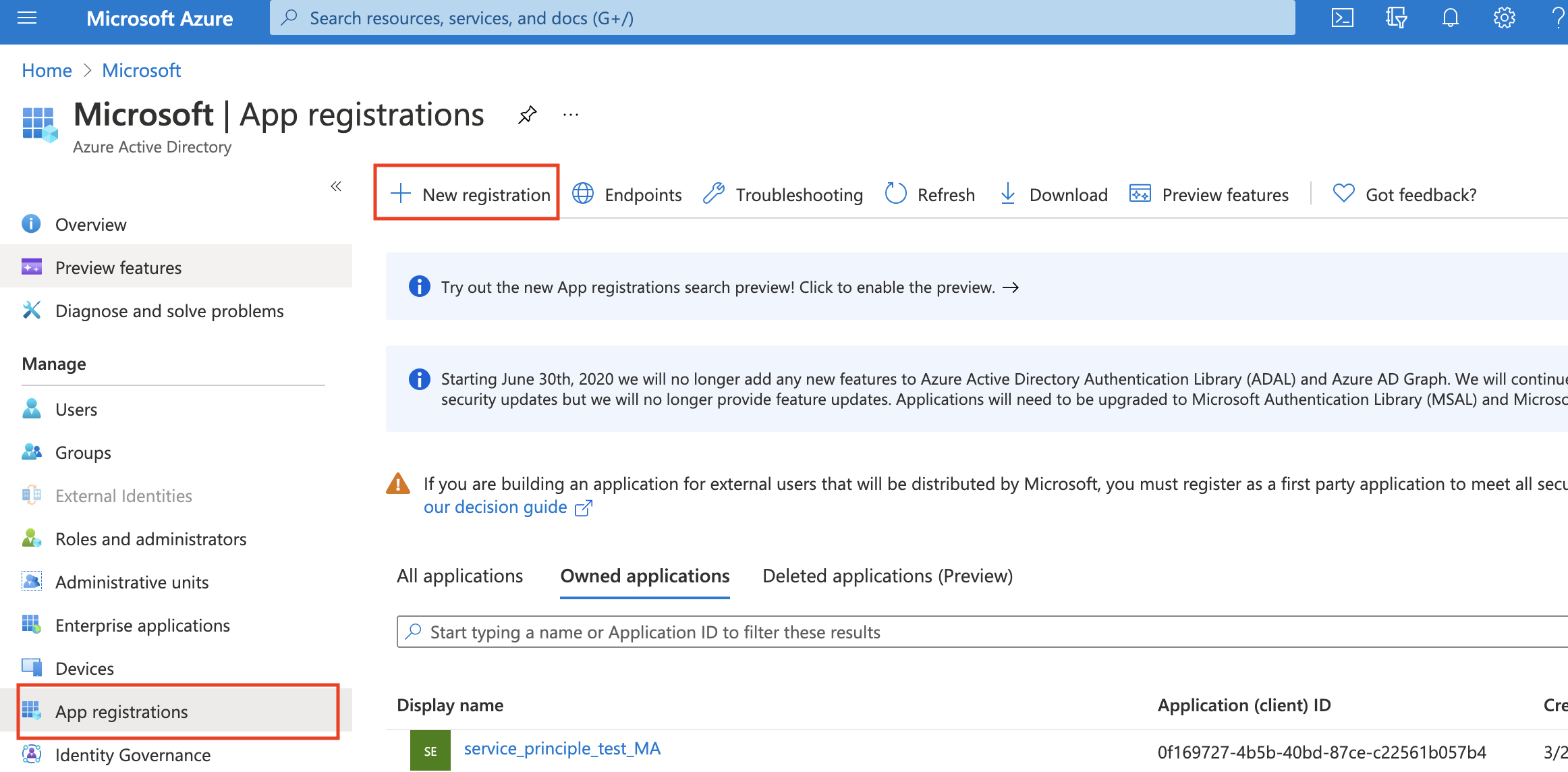Click the Azure search bar

point(785,17)
